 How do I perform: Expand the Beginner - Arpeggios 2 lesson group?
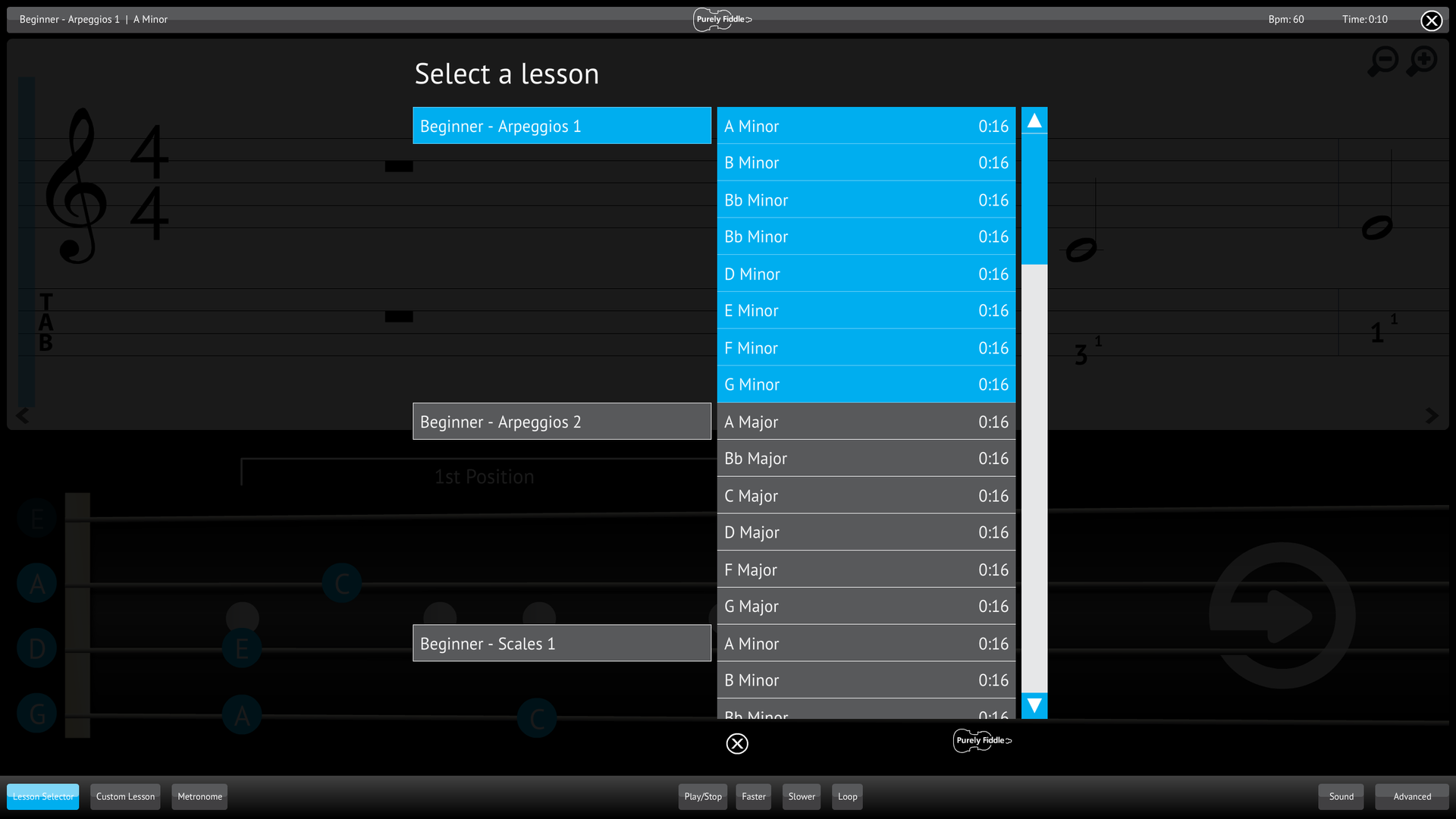pyautogui.click(x=561, y=421)
